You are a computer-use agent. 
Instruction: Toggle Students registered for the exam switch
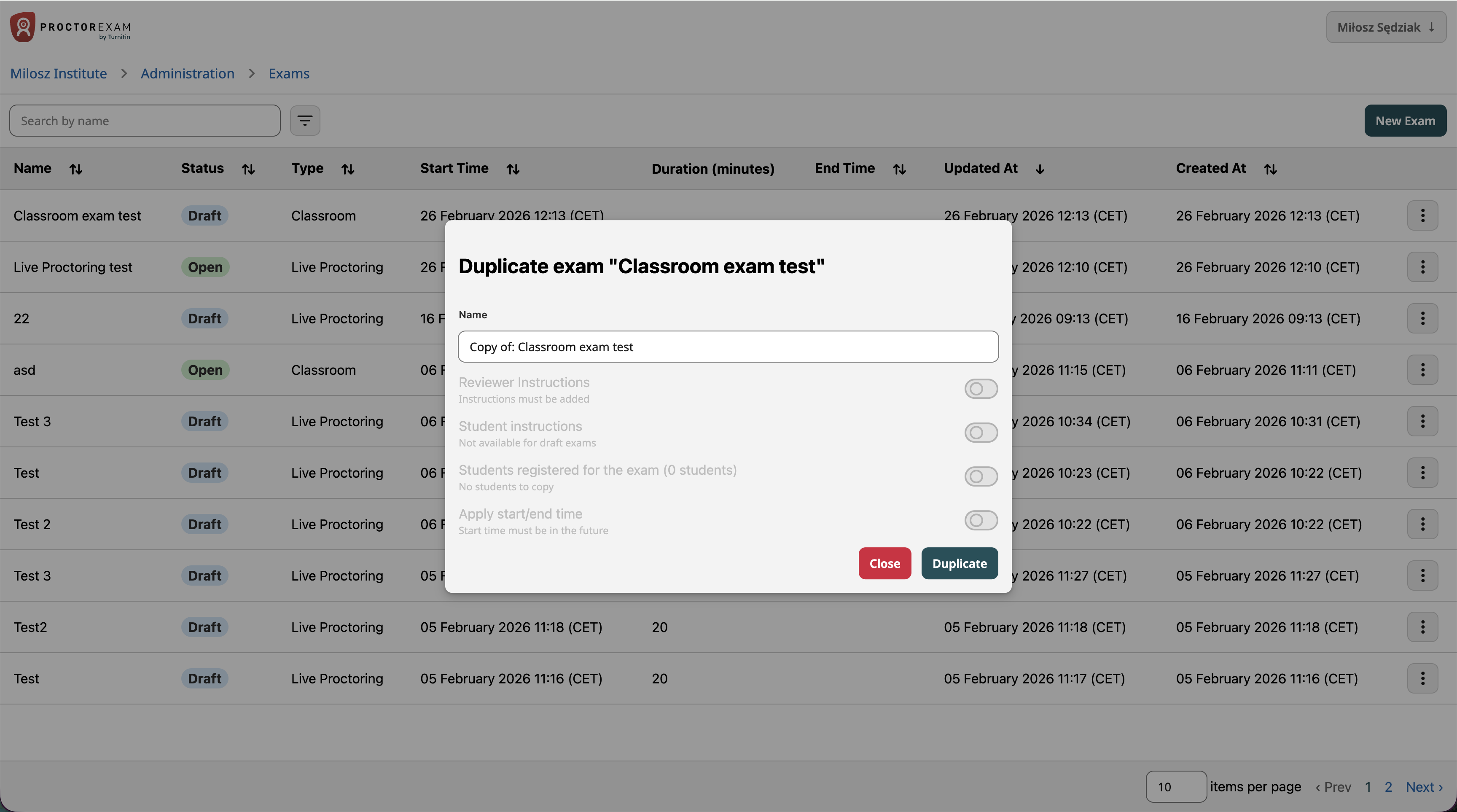(x=981, y=477)
